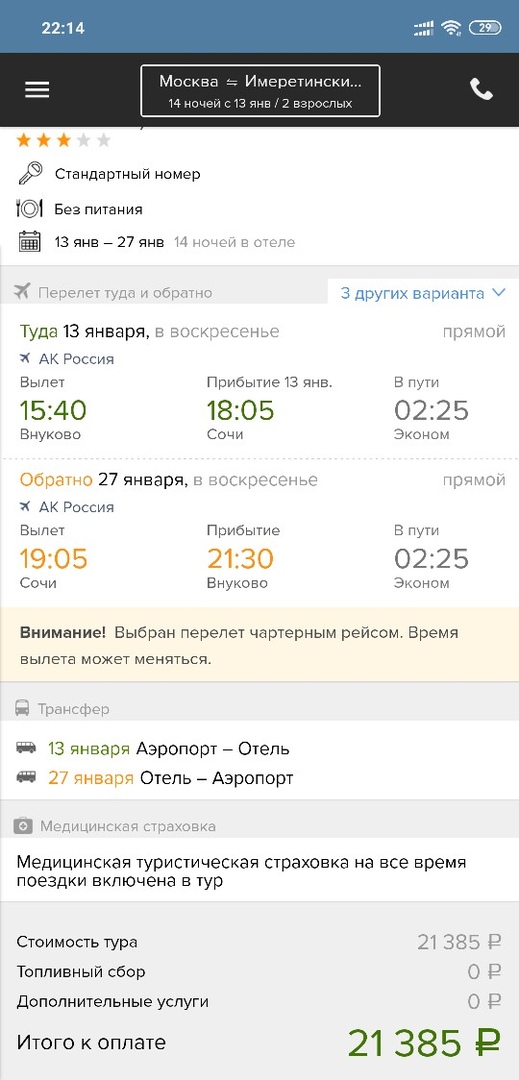Tap the medical insurance kit icon
This screenshot has height=1080, width=519.
[x=23, y=825]
